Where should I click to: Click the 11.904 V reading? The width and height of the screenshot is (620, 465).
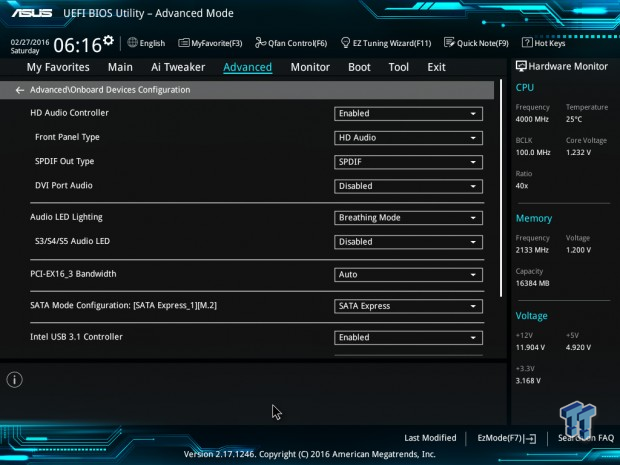pyautogui.click(x=530, y=347)
